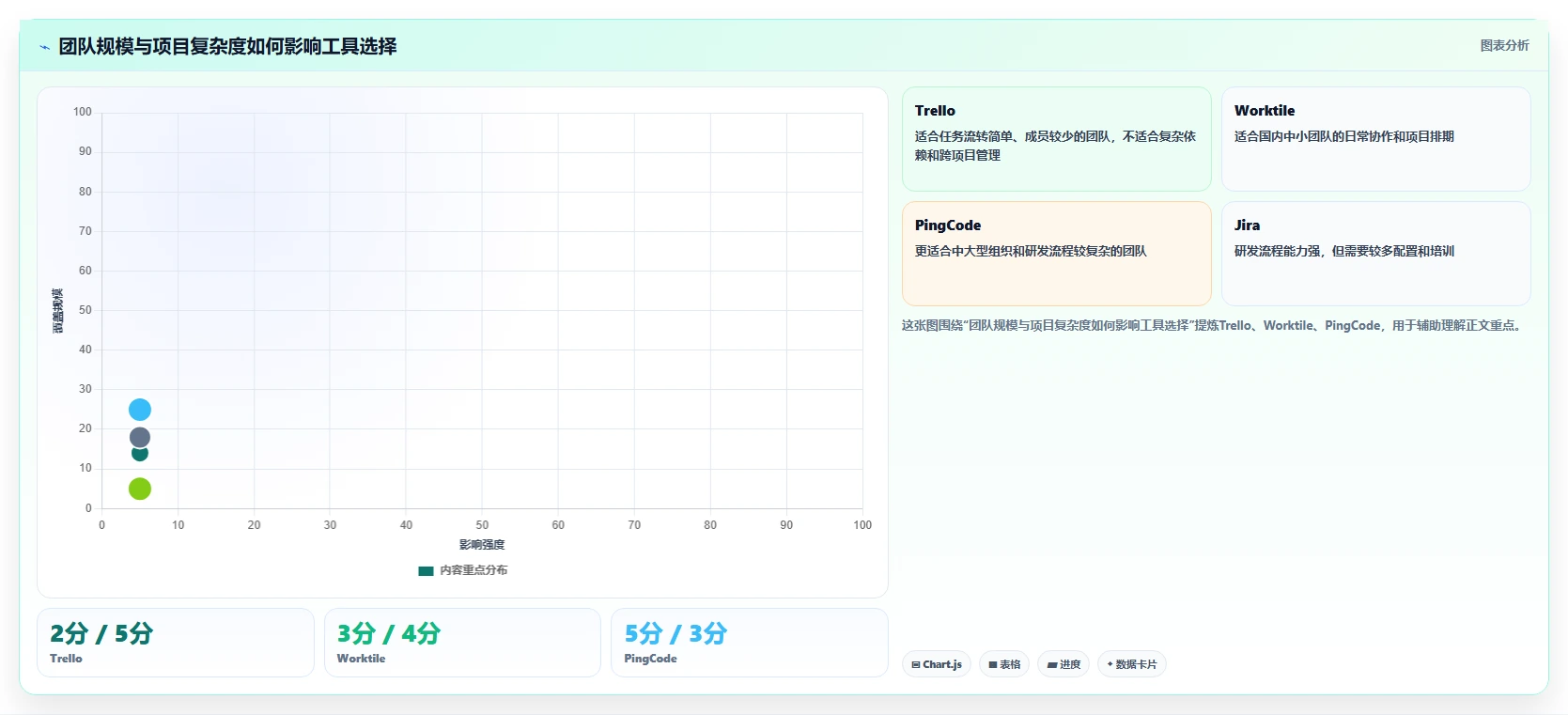Click the 50 label on the x-axis
The height and width of the screenshot is (715, 1568).
tap(482, 525)
